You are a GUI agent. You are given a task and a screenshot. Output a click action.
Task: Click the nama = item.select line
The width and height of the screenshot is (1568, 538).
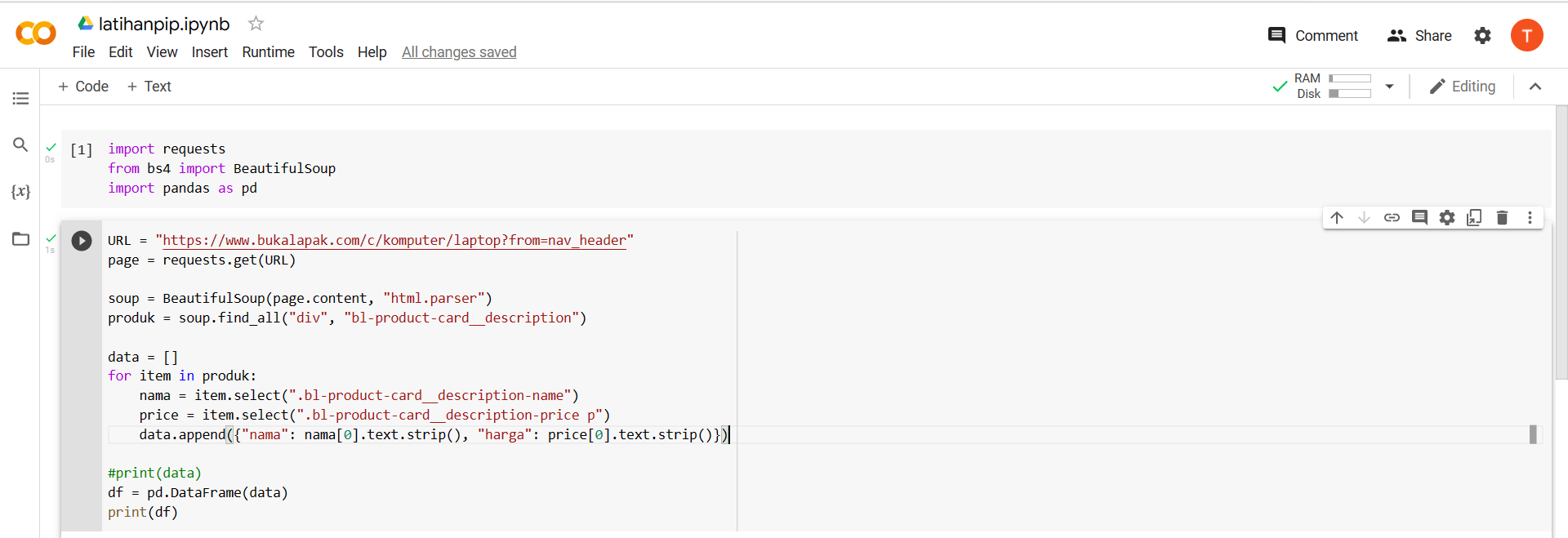point(359,396)
